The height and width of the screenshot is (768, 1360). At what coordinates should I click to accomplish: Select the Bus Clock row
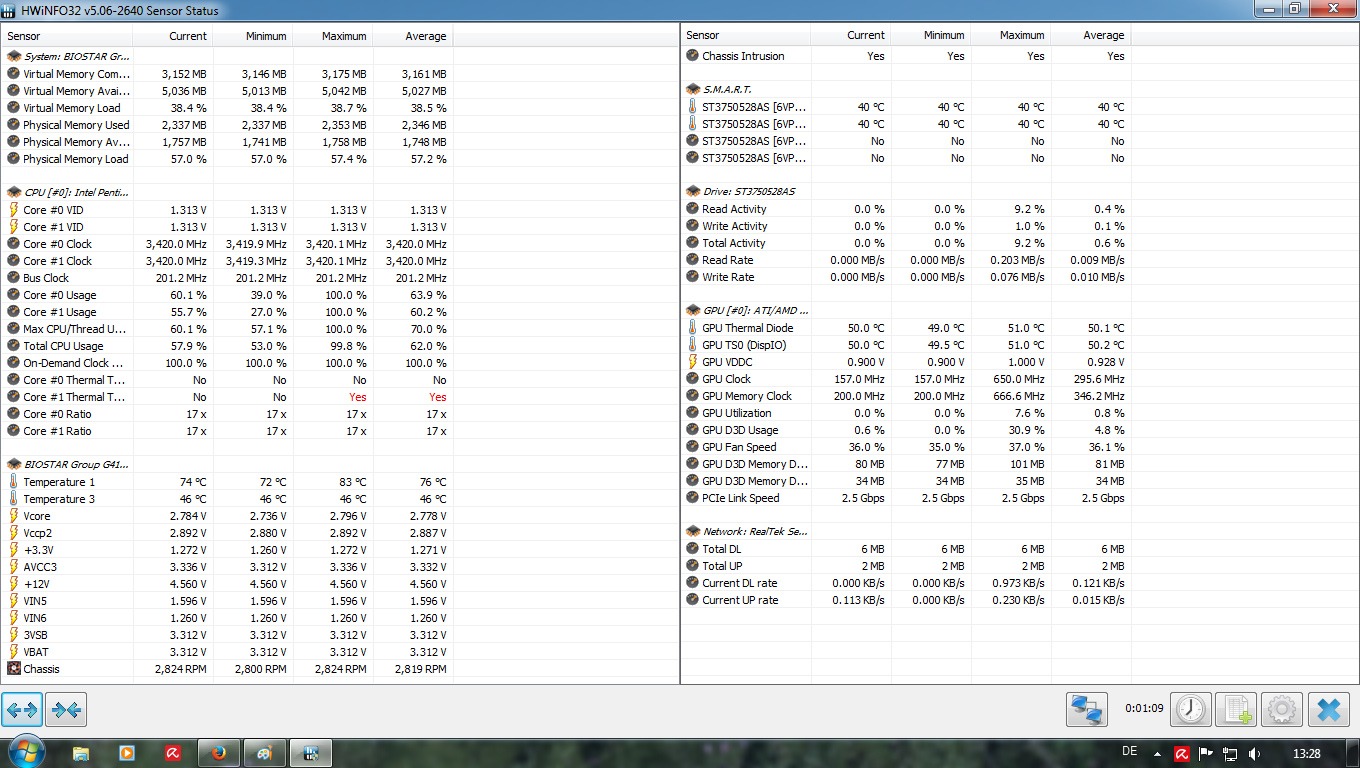[x=227, y=278]
